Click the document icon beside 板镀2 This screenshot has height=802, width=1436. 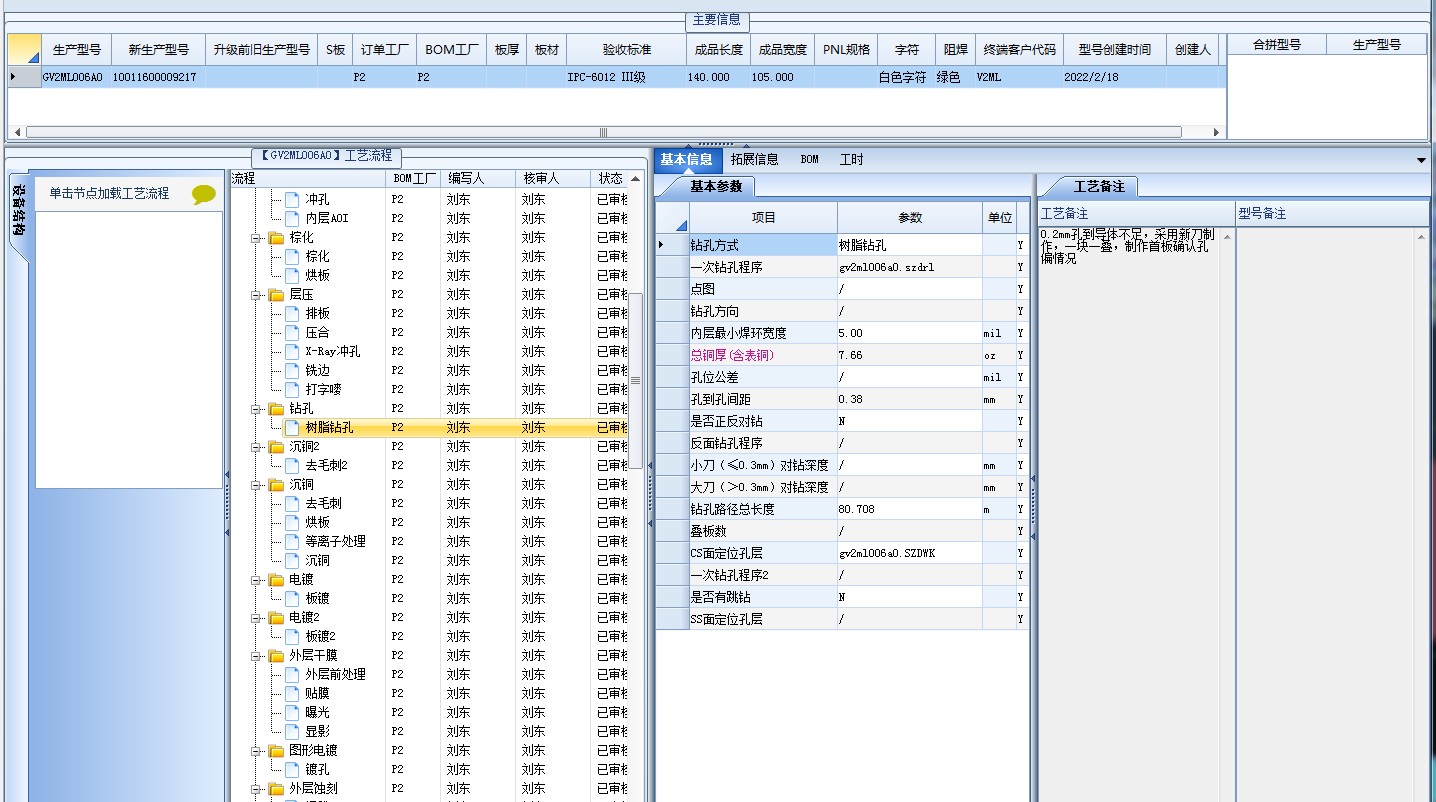pyautogui.click(x=292, y=636)
